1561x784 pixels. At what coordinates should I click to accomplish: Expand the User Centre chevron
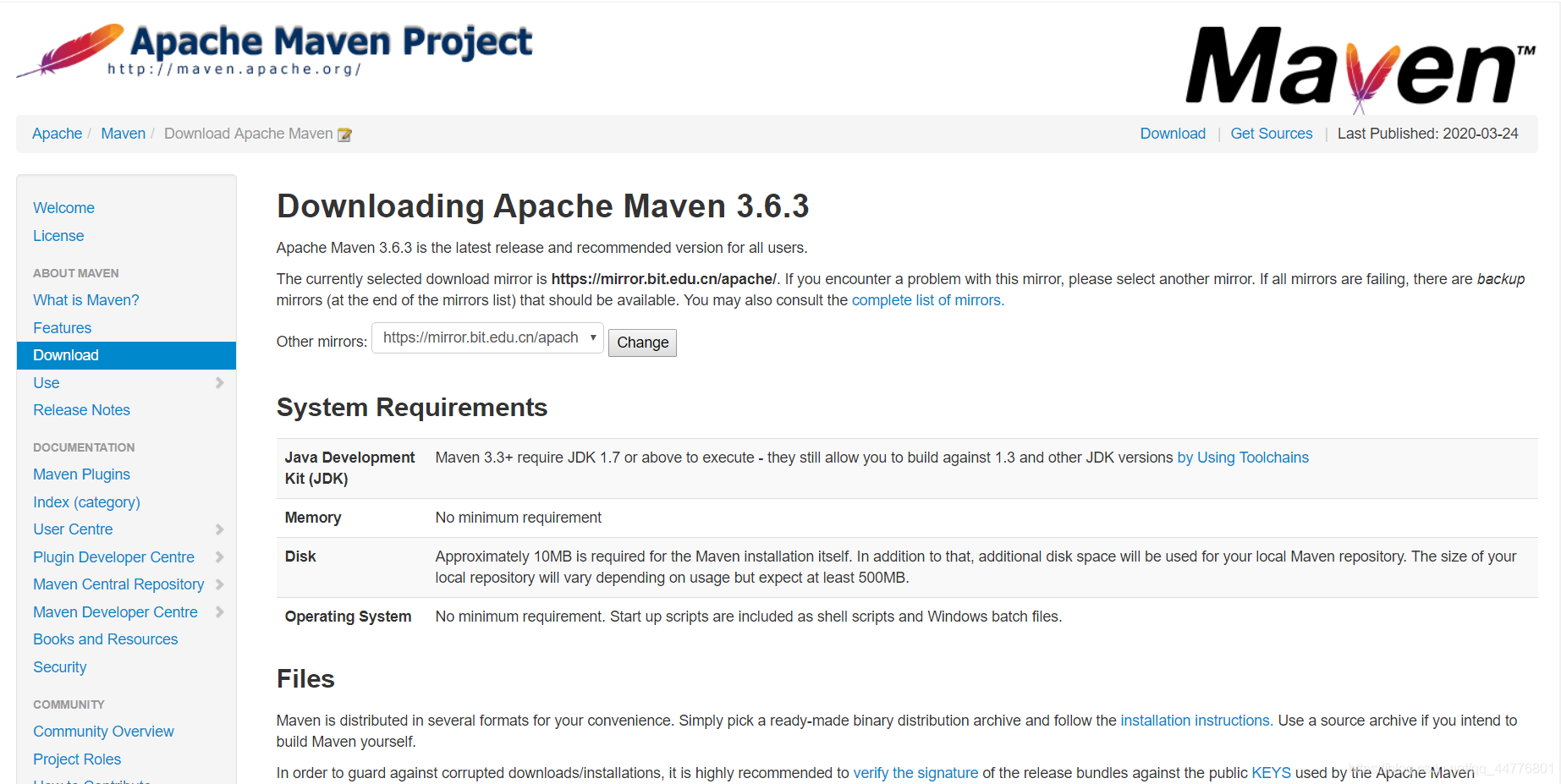219,529
